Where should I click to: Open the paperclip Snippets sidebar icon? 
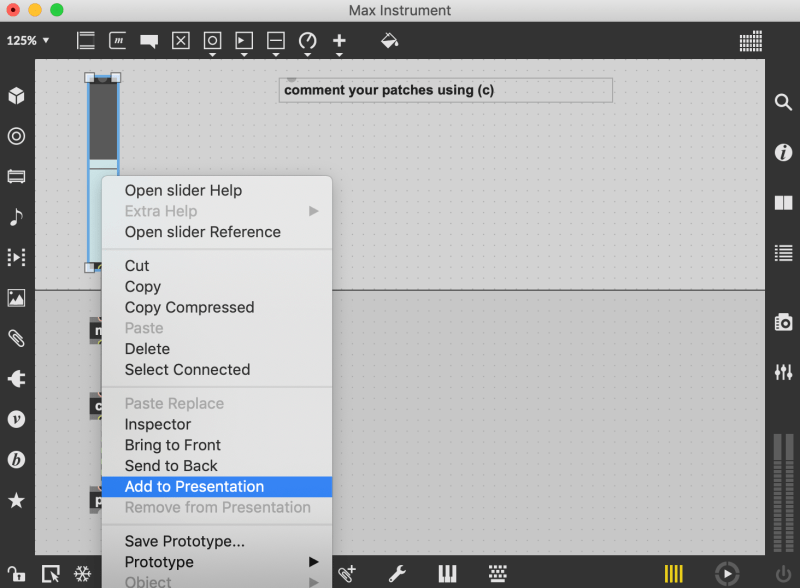tap(16, 338)
